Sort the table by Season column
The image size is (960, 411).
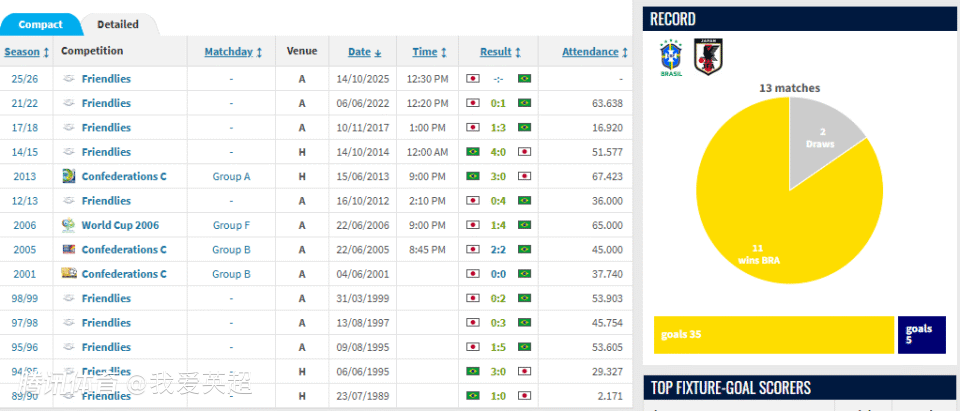click(x=26, y=52)
